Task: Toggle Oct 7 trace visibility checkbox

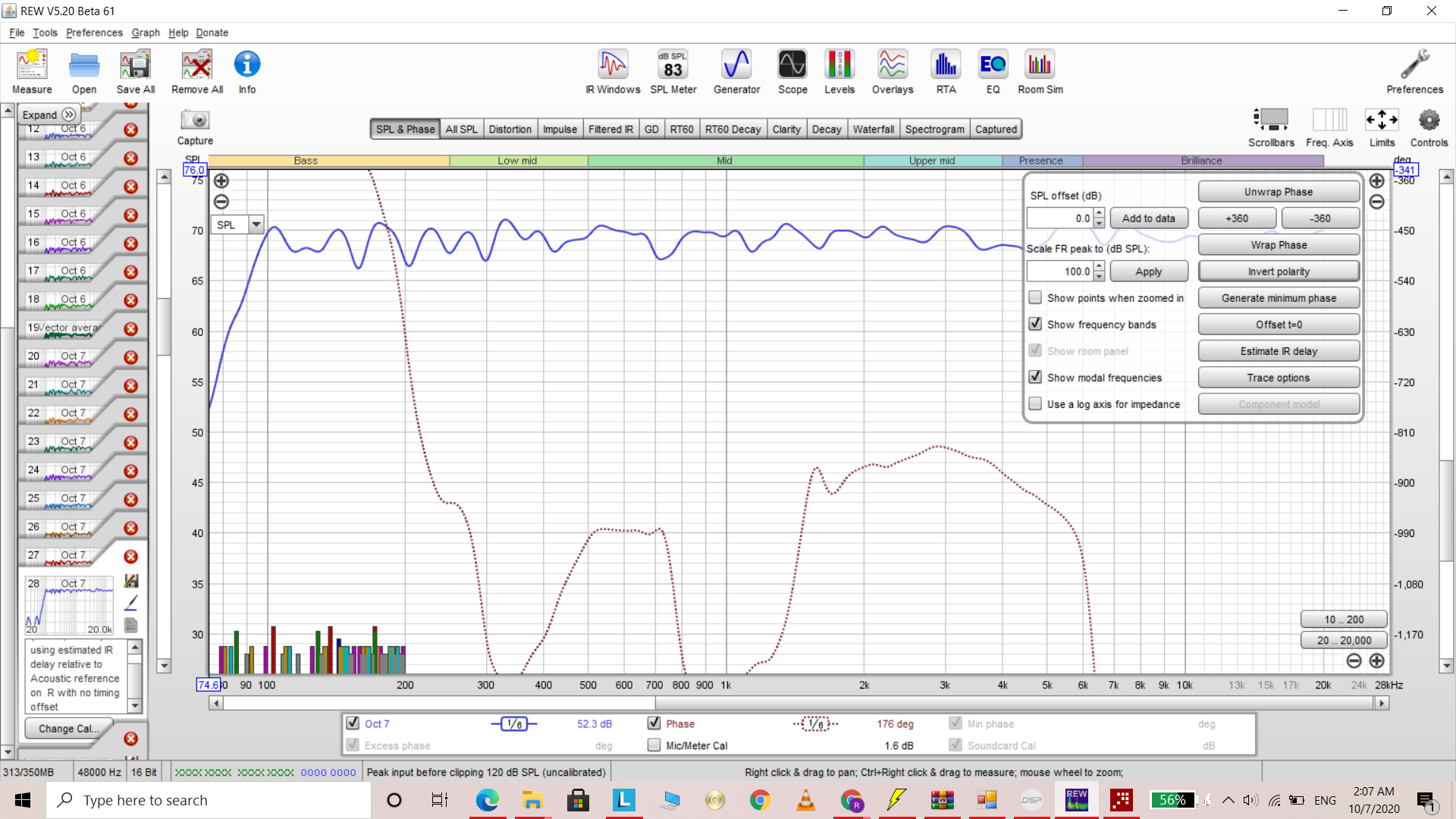Action: point(353,723)
